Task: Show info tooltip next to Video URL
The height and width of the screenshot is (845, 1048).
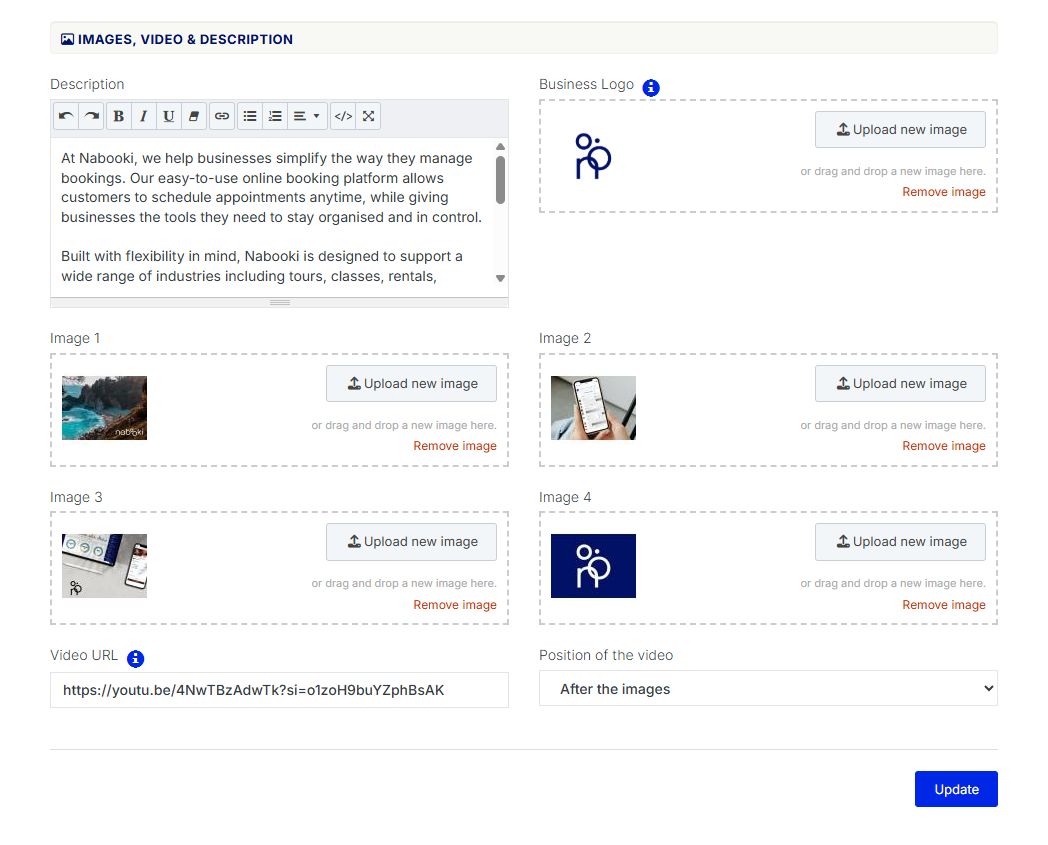Action: point(136,659)
